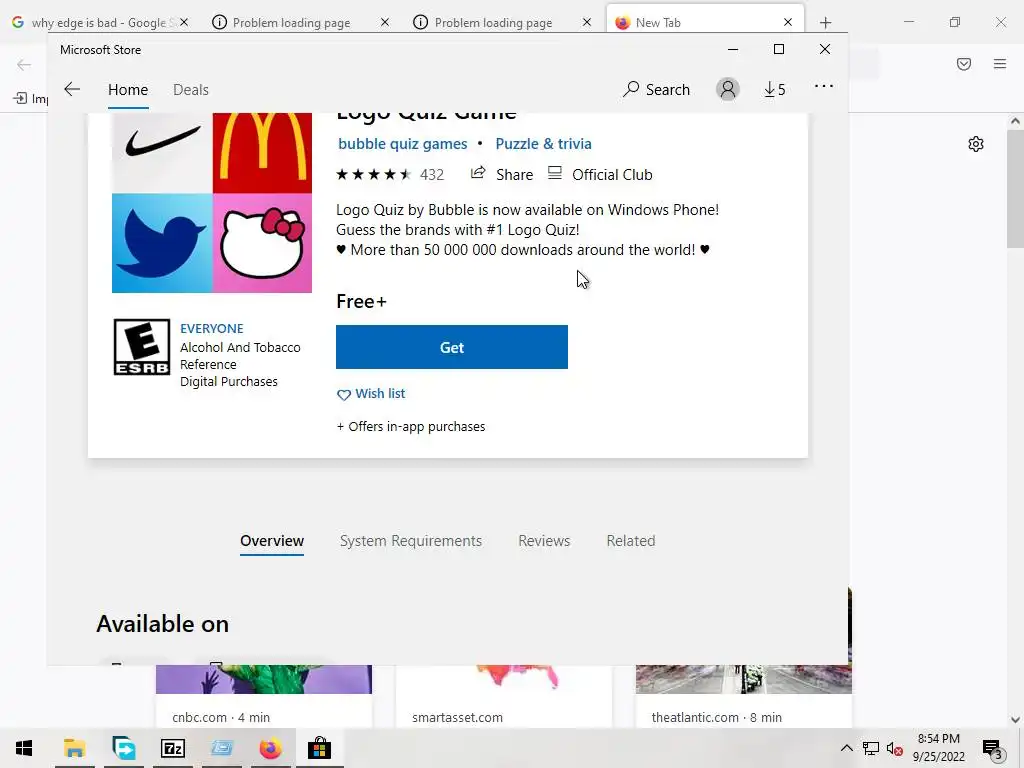
Task: Open Windows Start menu
Action: tap(24, 748)
